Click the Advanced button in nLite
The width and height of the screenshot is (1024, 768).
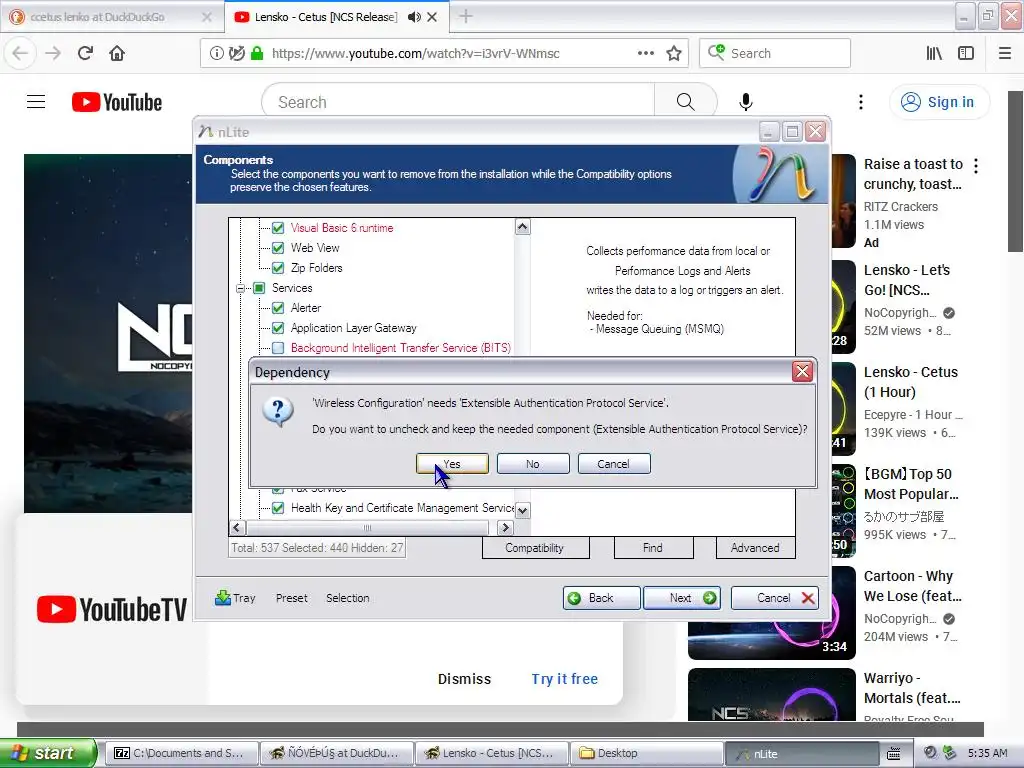pos(756,548)
